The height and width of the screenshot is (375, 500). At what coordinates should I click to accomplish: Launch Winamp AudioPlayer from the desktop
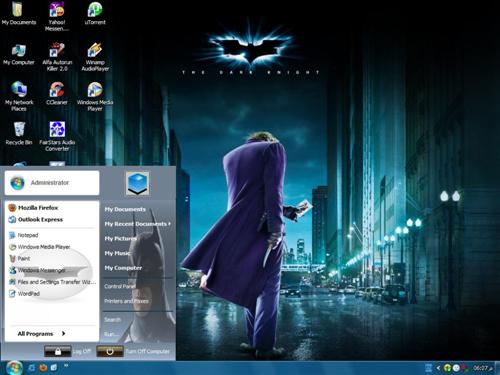pyautogui.click(x=95, y=57)
